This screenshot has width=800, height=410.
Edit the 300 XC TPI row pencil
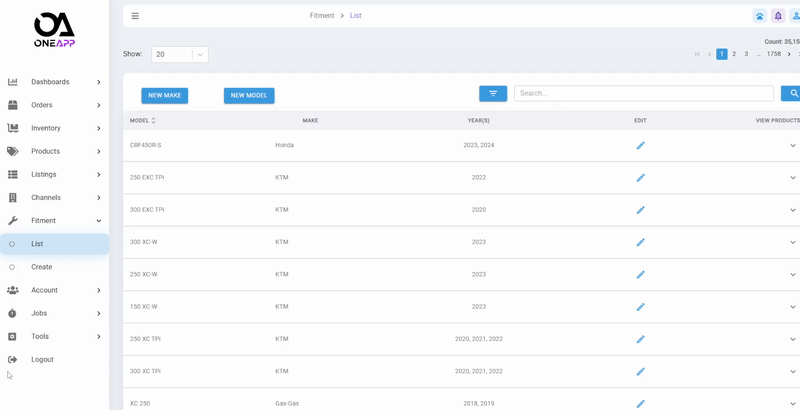point(640,371)
